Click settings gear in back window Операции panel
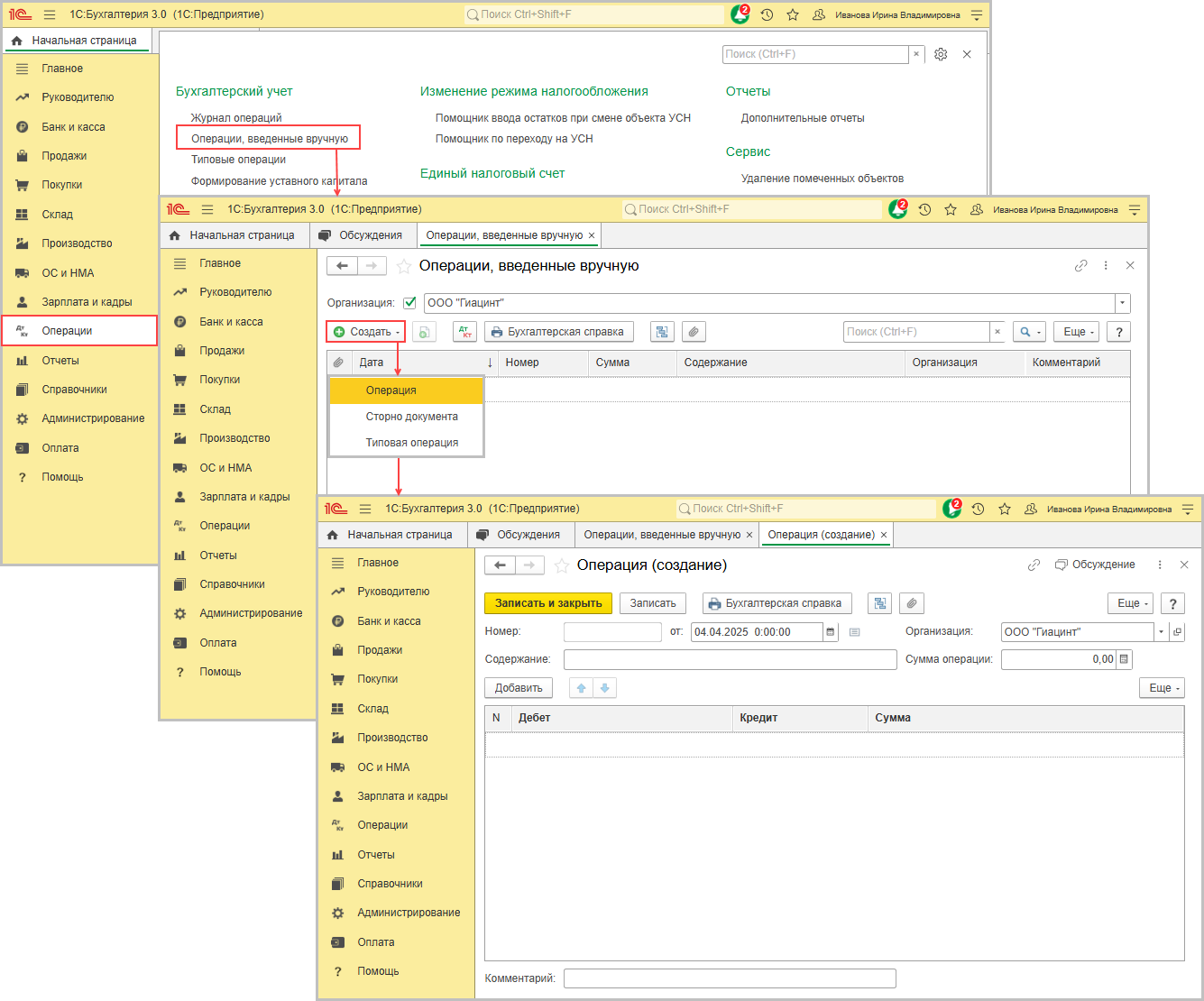1204x1001 pixels. (x=941, y=54)
